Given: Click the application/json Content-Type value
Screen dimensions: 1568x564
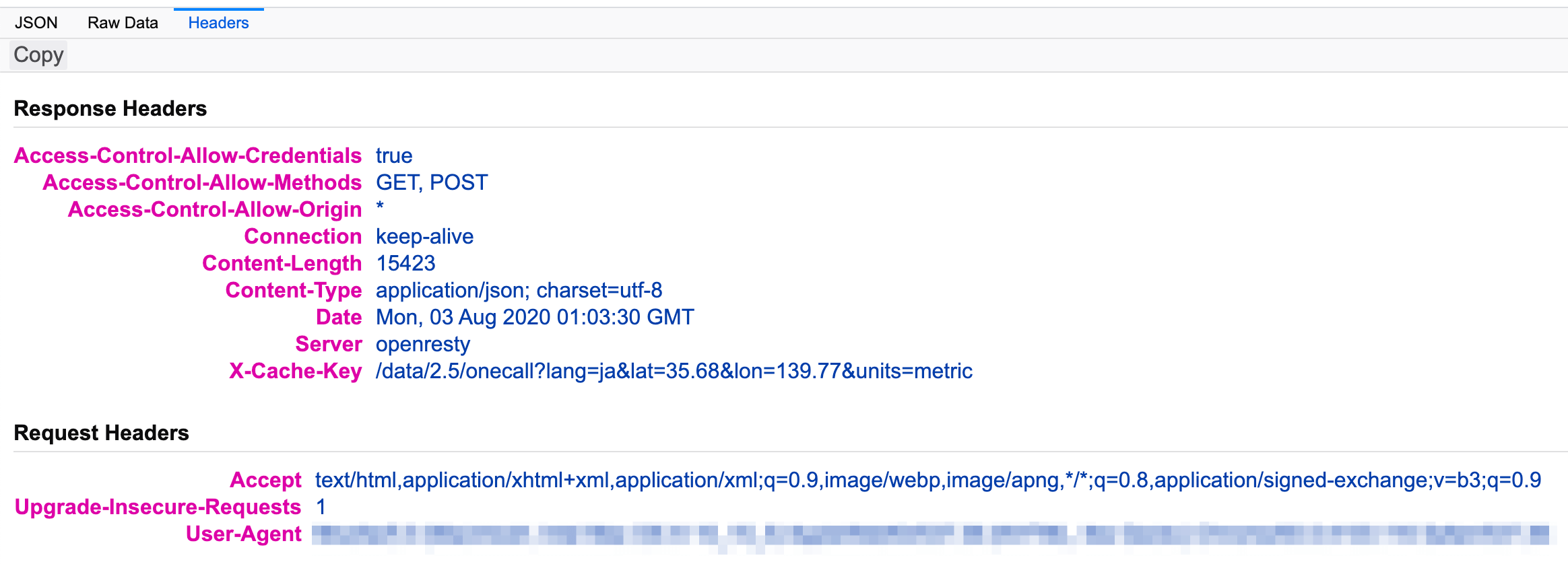Looking at the screenshot, I should [x=519, y=290].
